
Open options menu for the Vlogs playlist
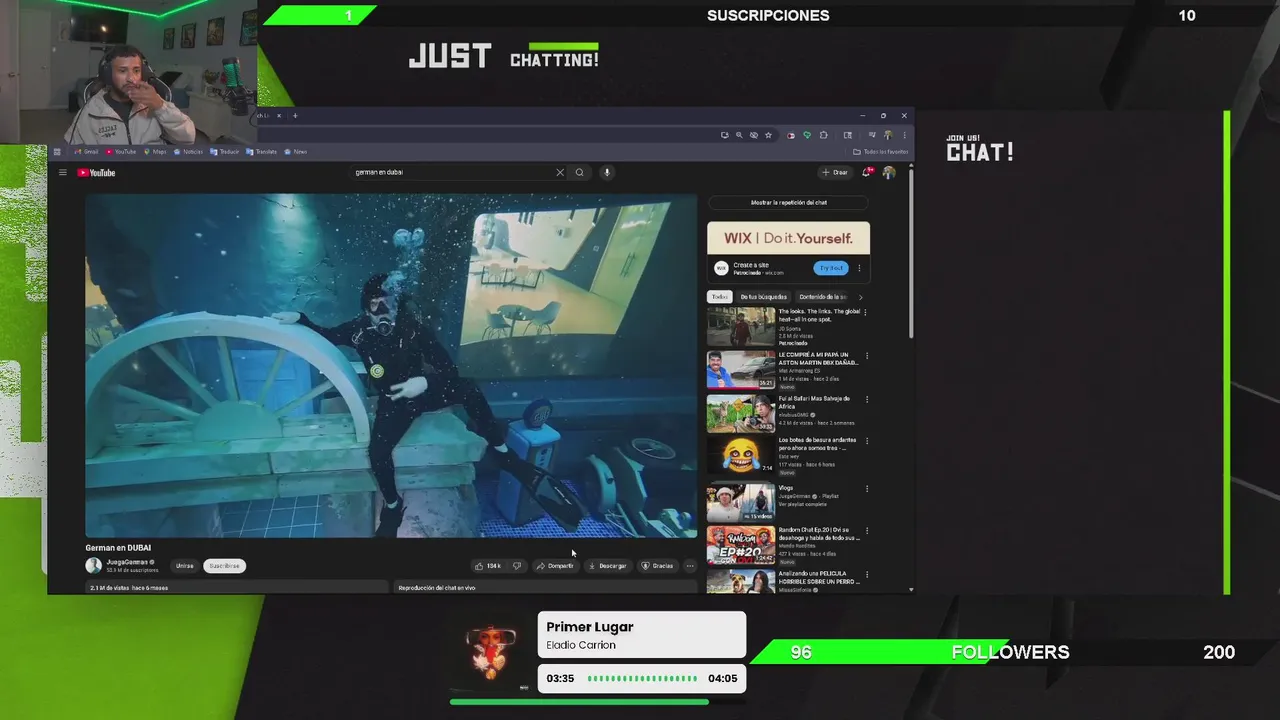click(x=866, y=489)
